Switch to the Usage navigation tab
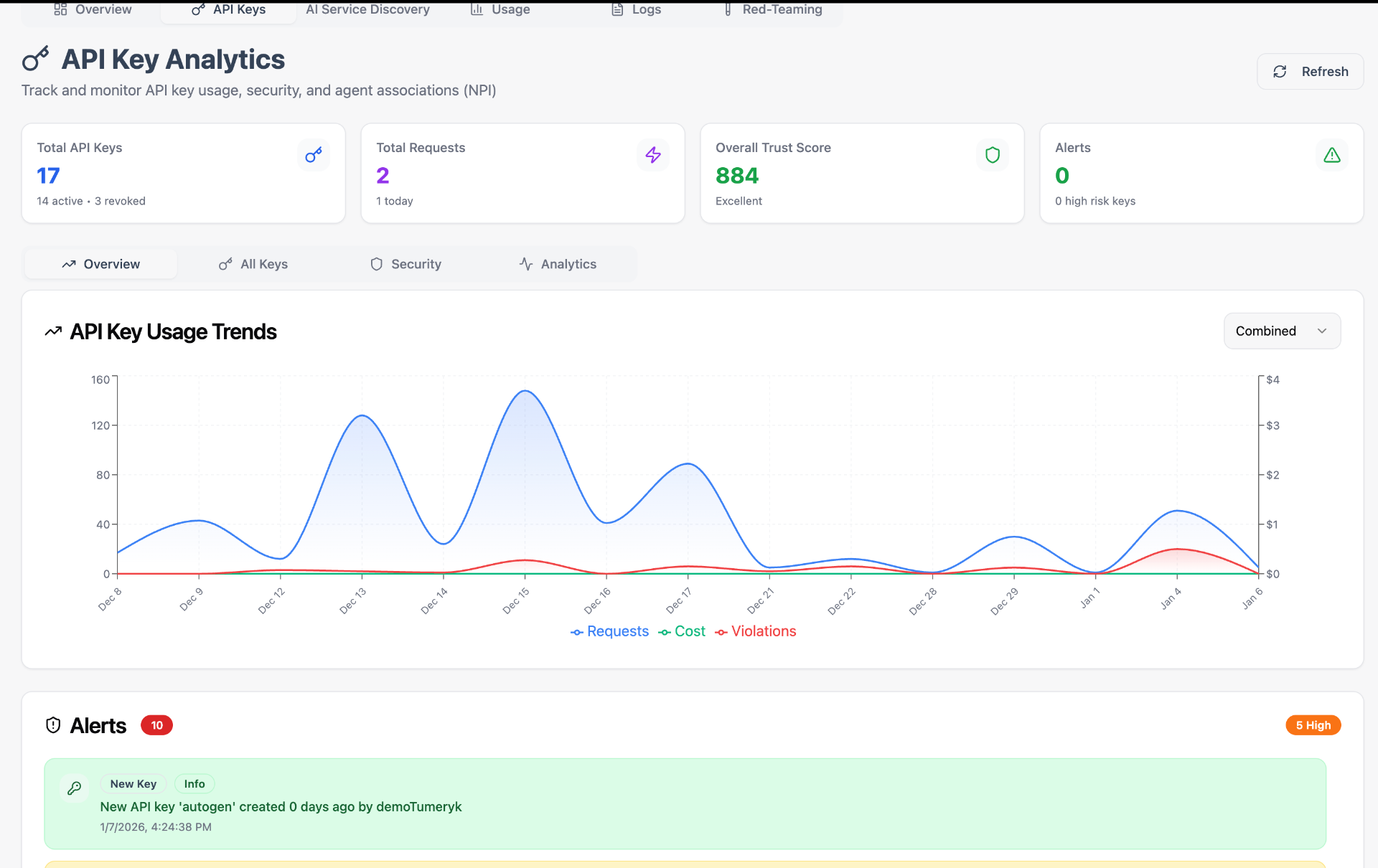The width and height of the screenshot is (1378, 868). point(500,10)
